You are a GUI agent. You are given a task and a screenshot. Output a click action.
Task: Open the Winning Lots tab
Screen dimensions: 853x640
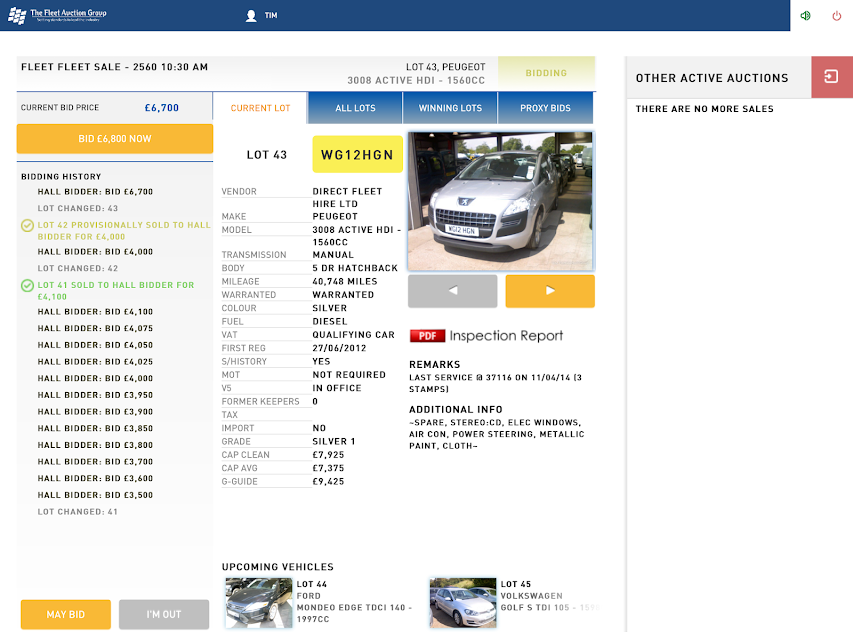450,108
